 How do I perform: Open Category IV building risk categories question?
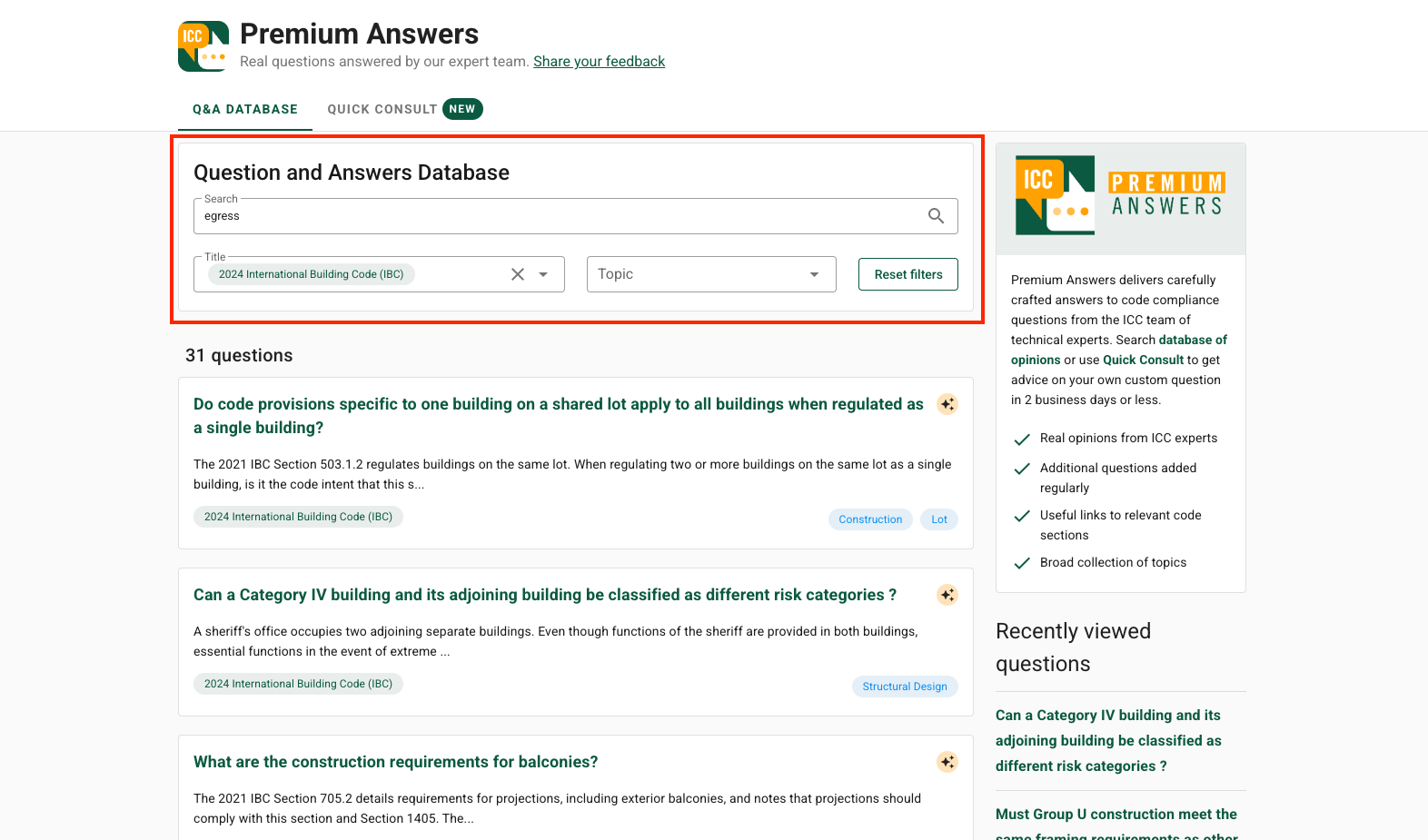pos(545,595)
